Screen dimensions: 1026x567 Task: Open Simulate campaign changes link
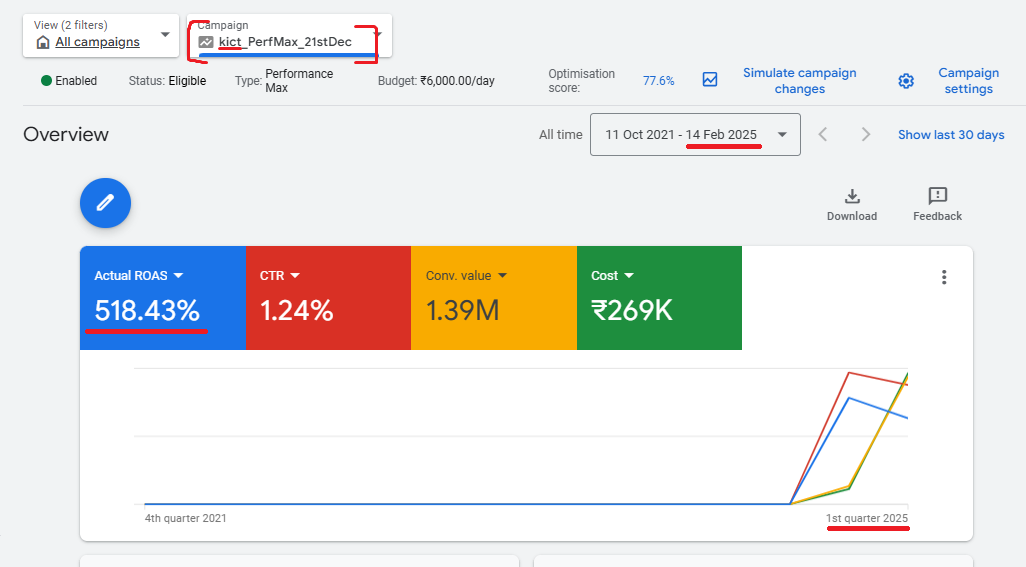(800, 81)
